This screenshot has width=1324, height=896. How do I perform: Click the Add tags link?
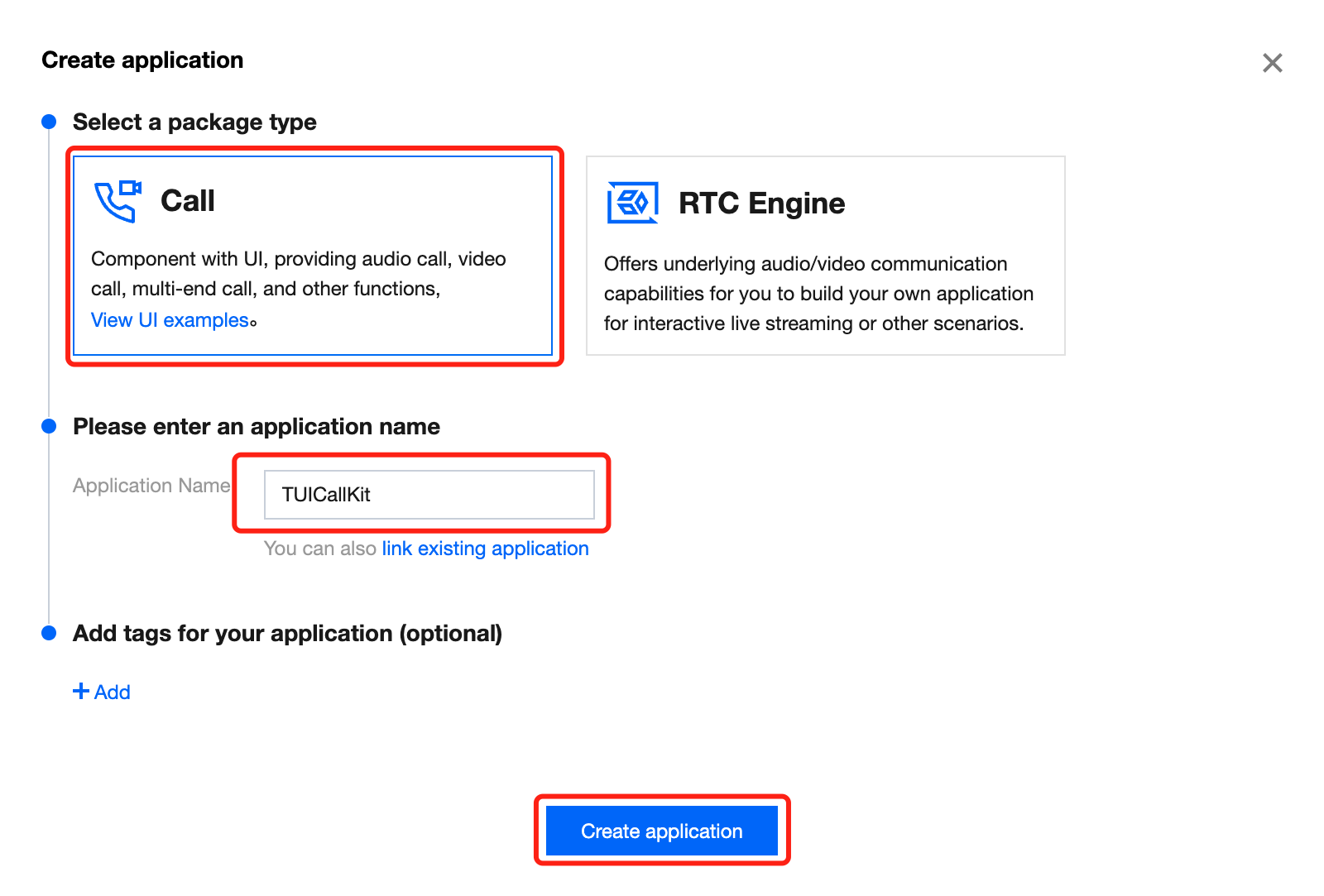[102, 692]
